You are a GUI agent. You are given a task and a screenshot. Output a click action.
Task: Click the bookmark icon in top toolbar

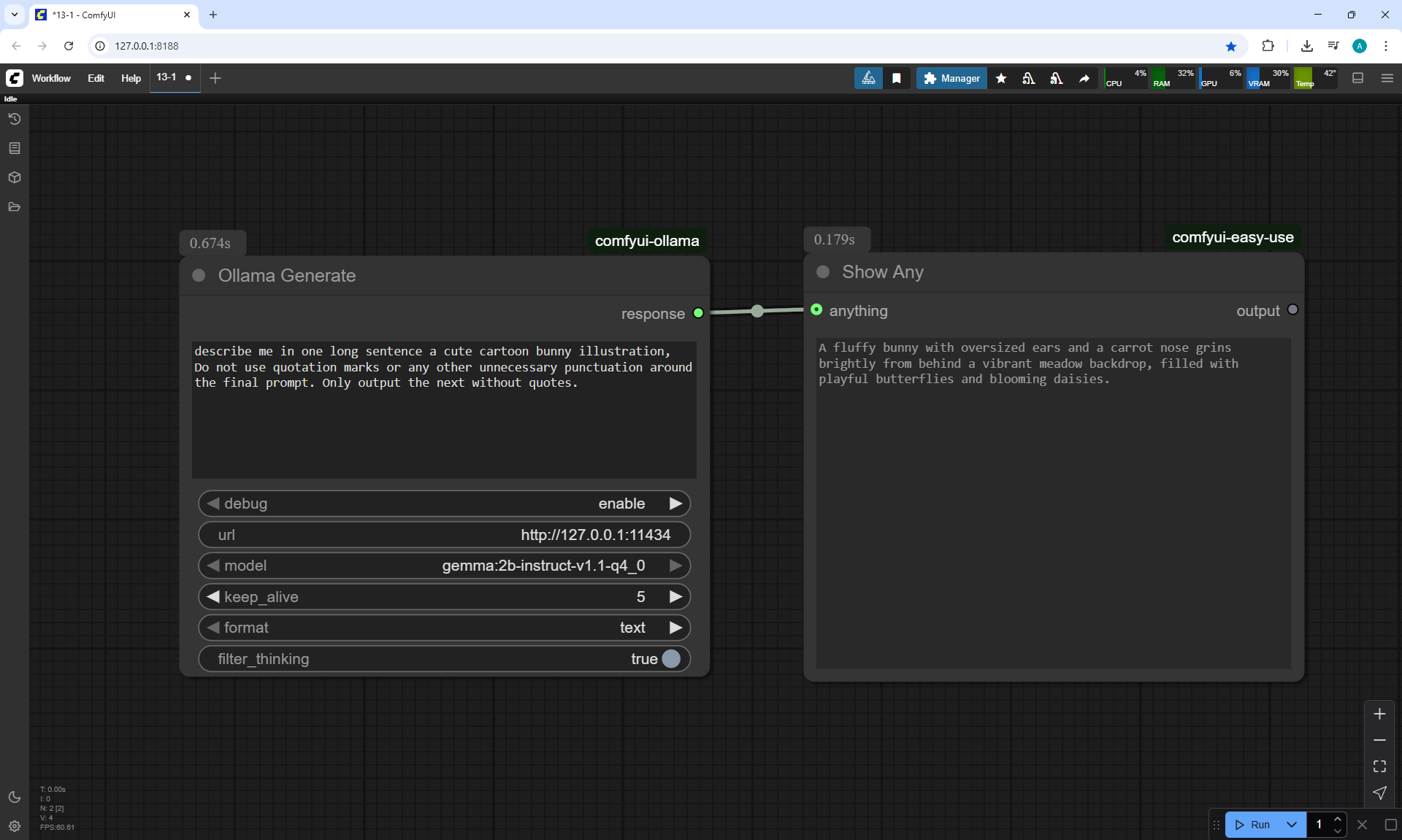pyautogui.click(x=897, y=78)
